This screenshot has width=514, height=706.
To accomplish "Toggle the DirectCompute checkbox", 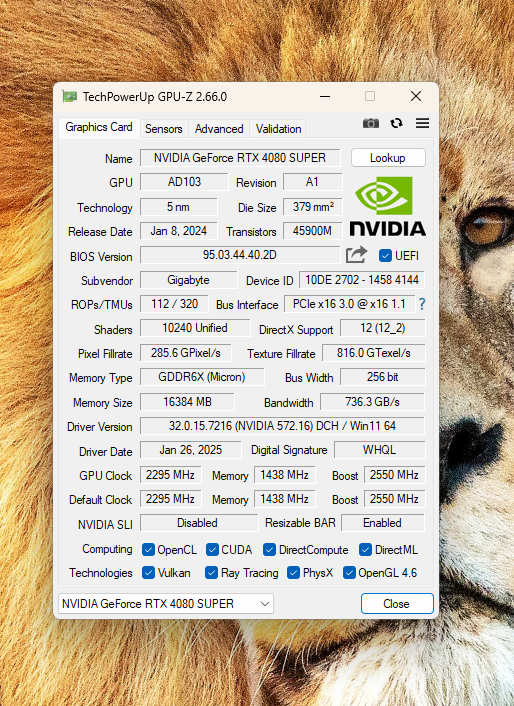I will click(269, 549).
